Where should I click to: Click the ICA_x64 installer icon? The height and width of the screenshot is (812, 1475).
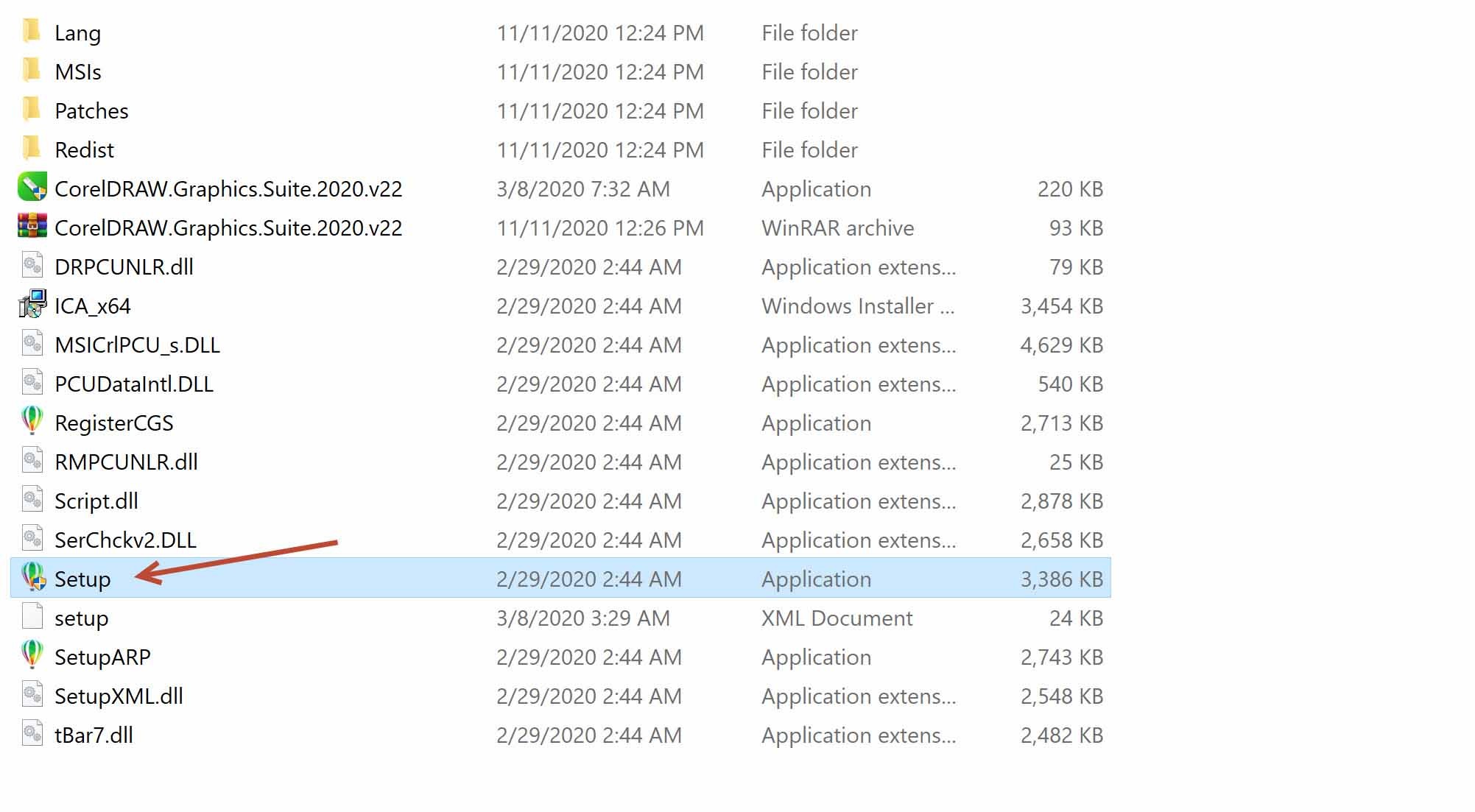(x=32, y=305)
